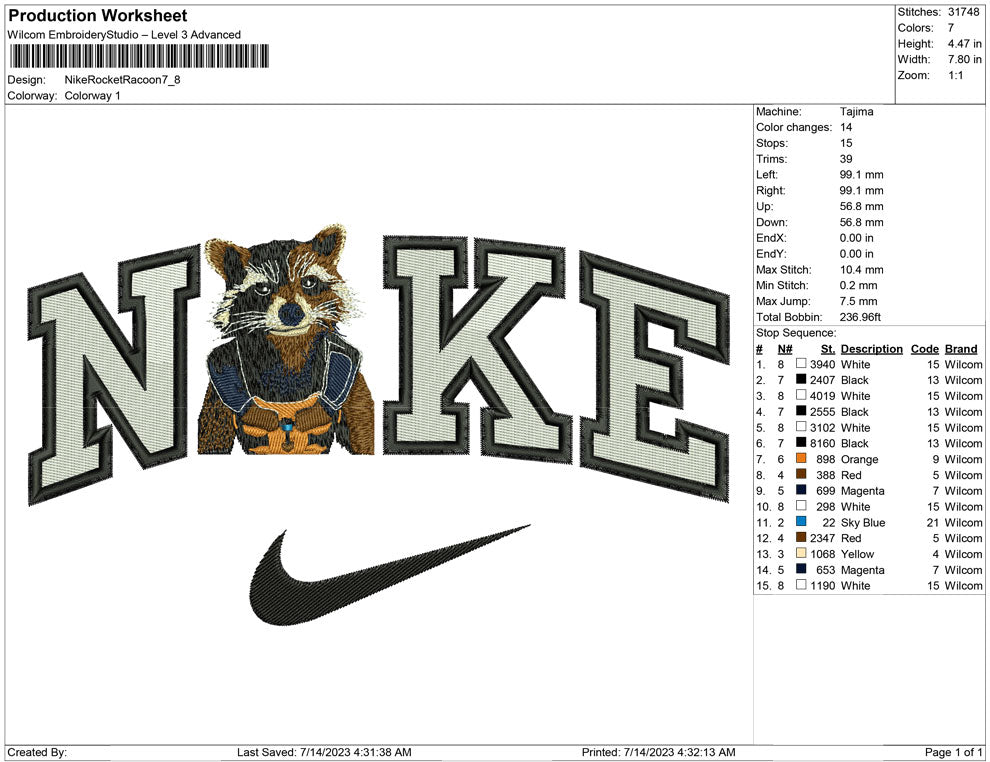Viewport: 990px width, 762px height.
Task: Click the Page 1 of 1 label
Action: click(x=953, y=752)
